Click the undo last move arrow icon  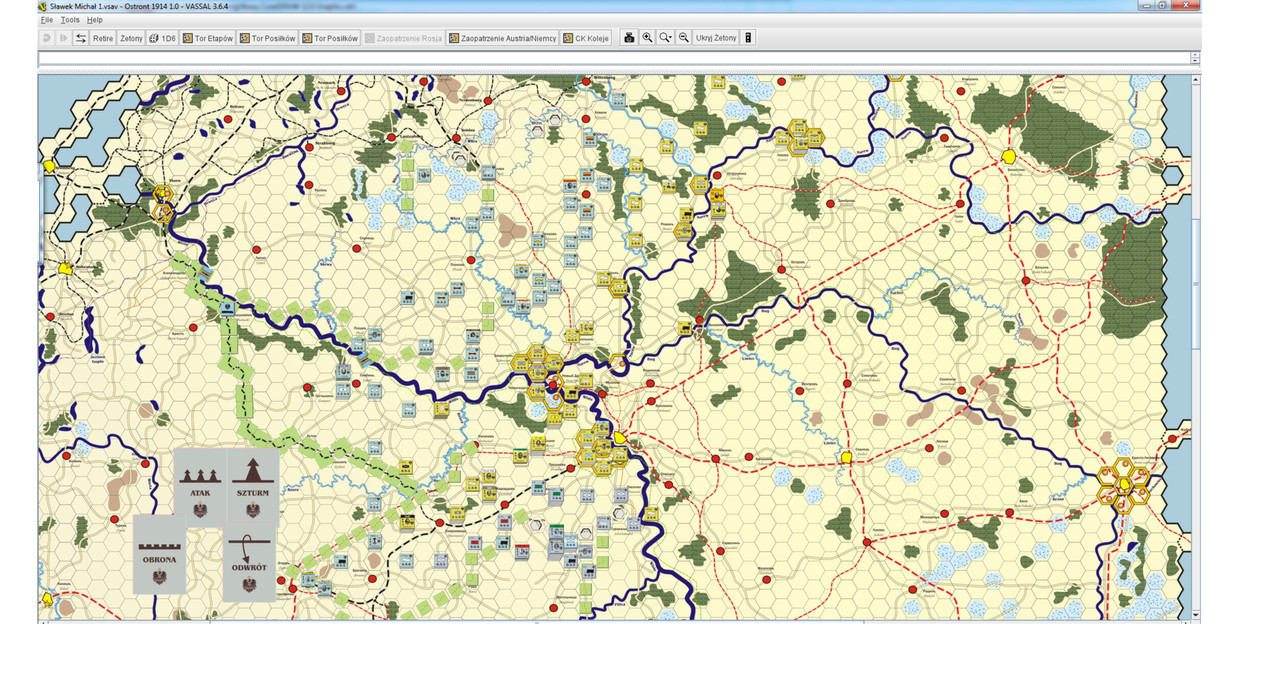pos(47,38)
